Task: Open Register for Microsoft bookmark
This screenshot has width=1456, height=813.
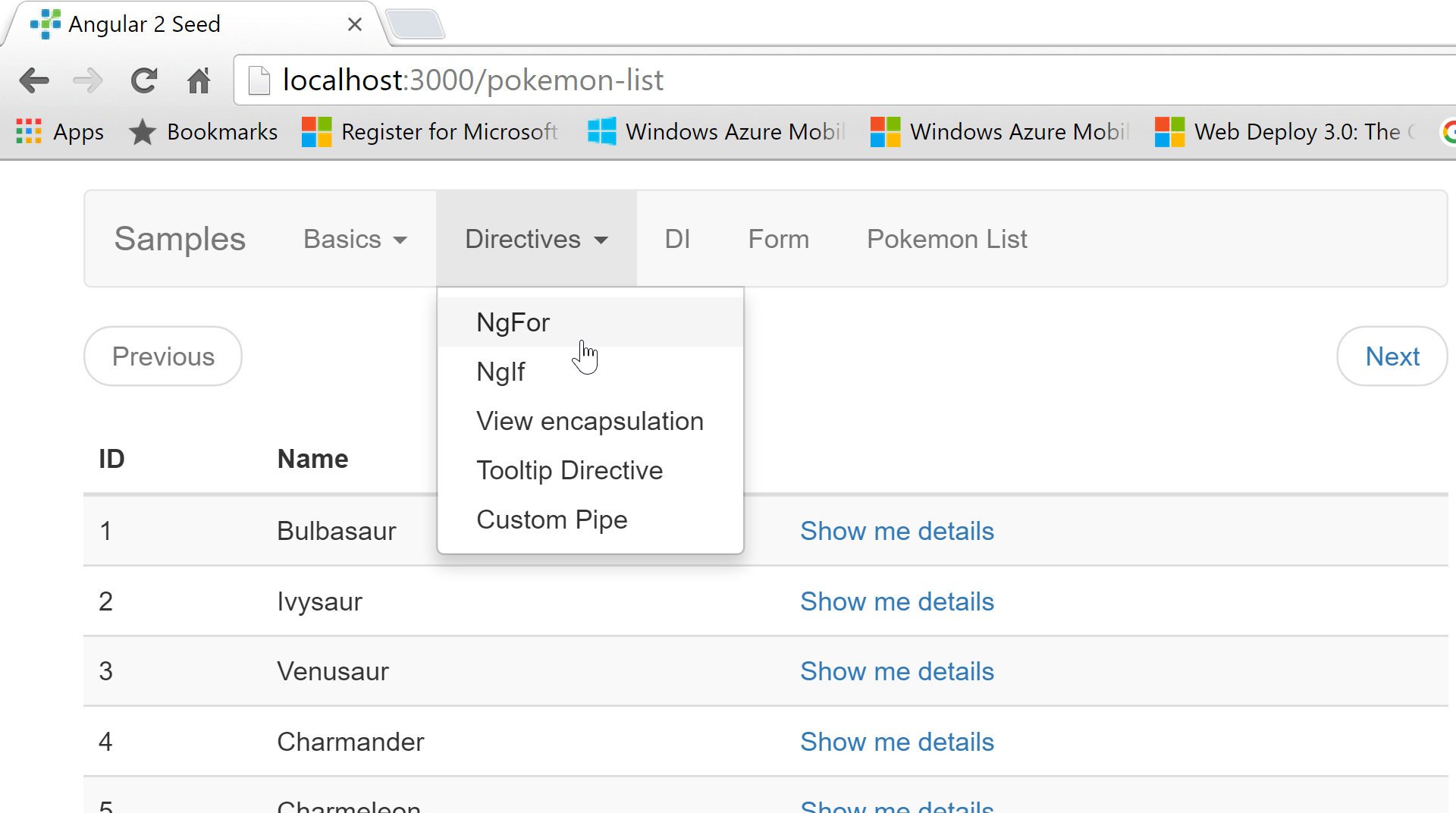Action: tap(429, 132)
